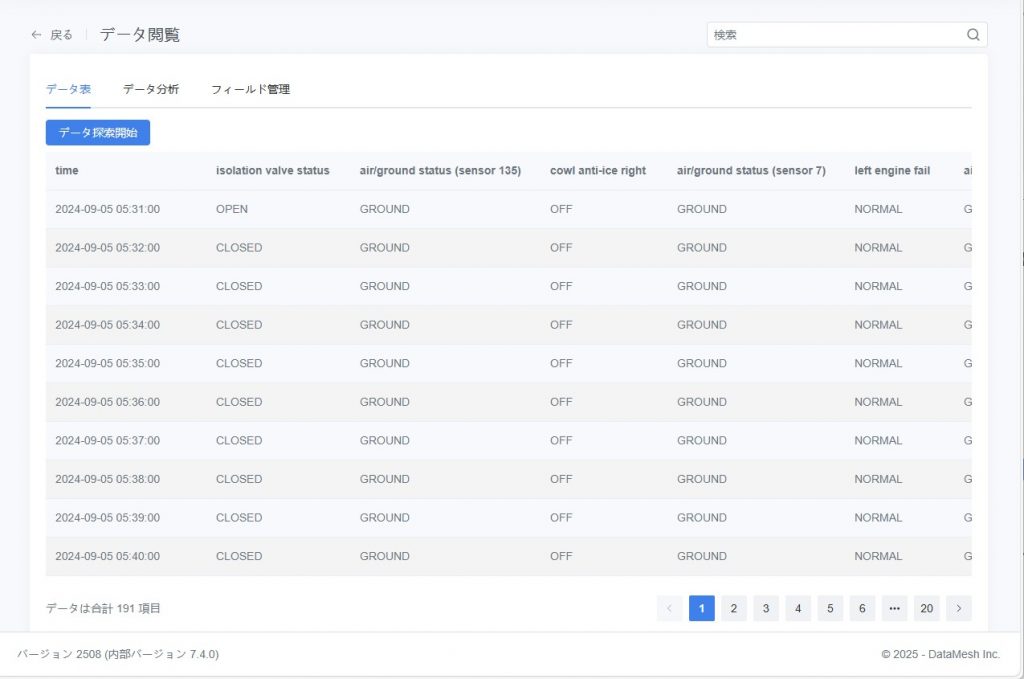Go to the next page arrow

[959, 608]
